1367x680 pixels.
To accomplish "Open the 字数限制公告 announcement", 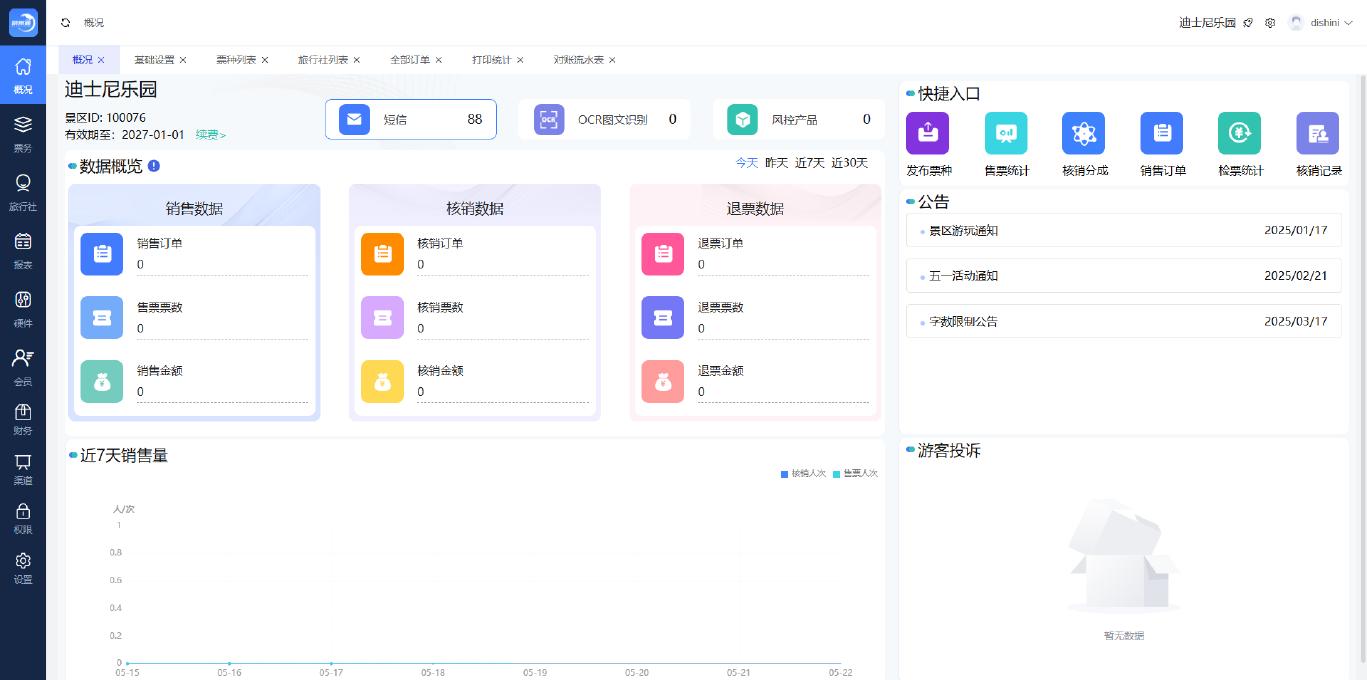I will click(x=1123, y=321).
